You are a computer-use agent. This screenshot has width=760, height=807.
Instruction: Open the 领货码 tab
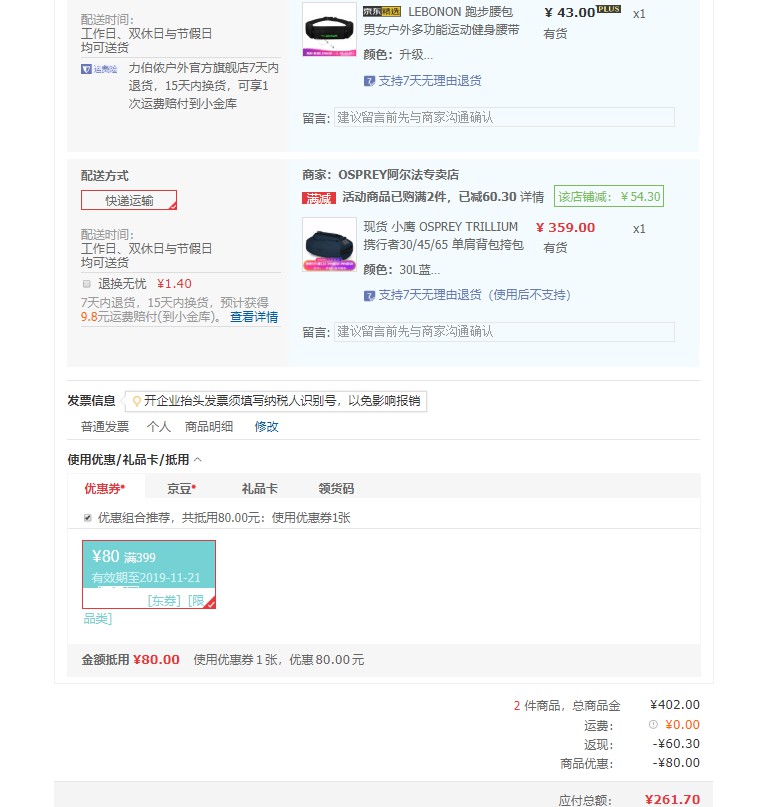(336, 488)
